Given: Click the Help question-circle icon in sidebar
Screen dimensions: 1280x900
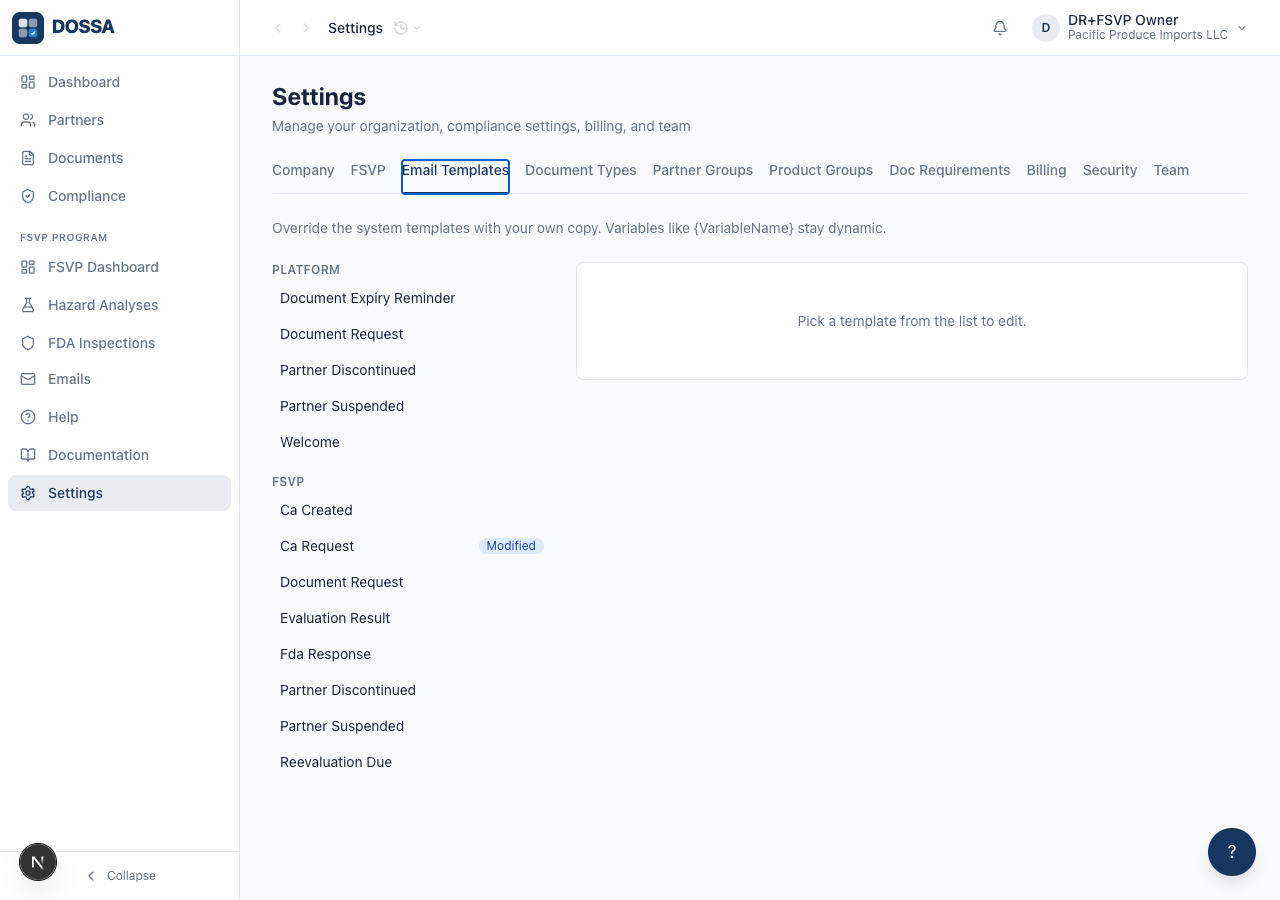Looking at the screenshot, I should click(28, 417).
